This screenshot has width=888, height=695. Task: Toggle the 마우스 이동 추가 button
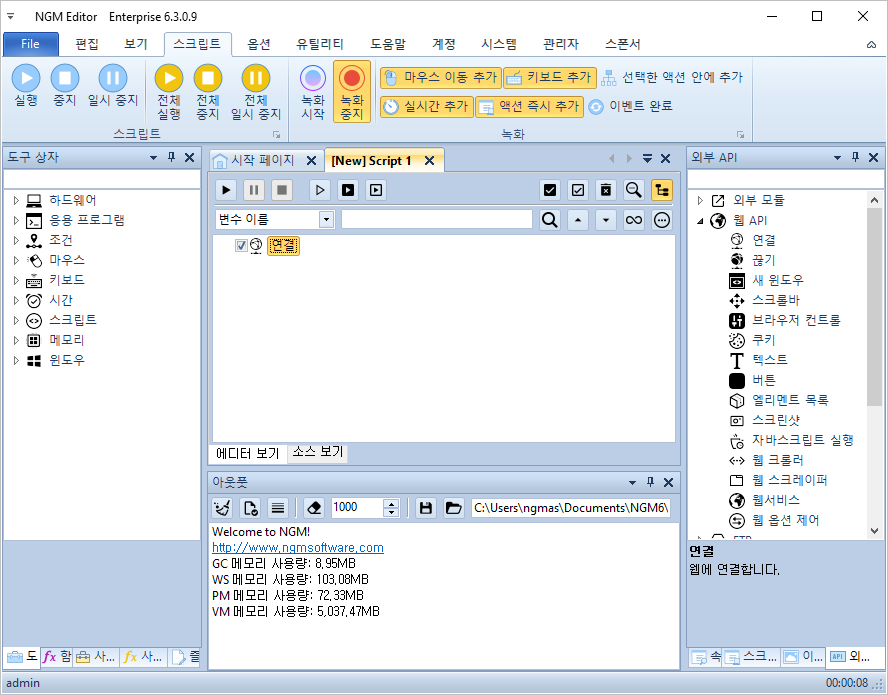(441, 78)
